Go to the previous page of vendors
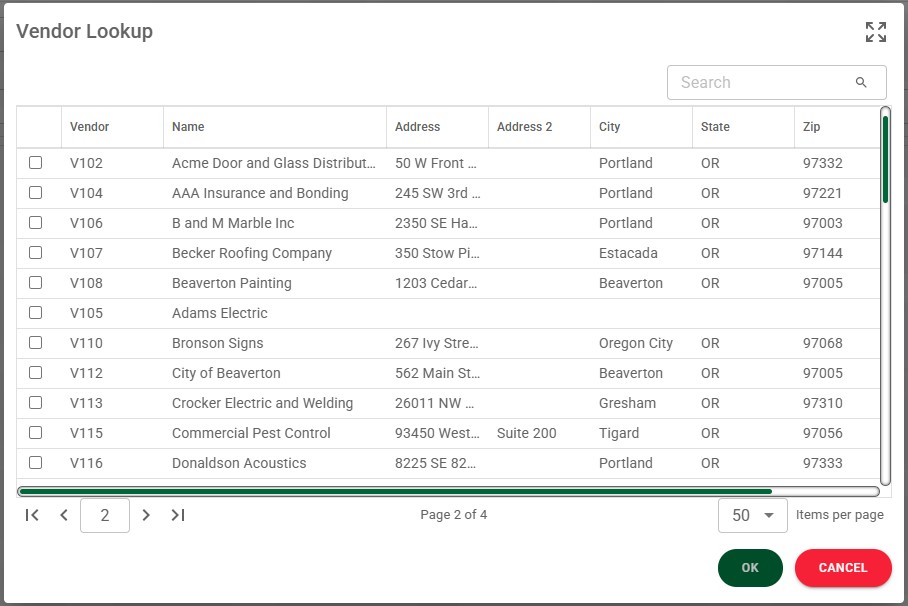Viewport: 908px width, 606px height. coord(64,515)
